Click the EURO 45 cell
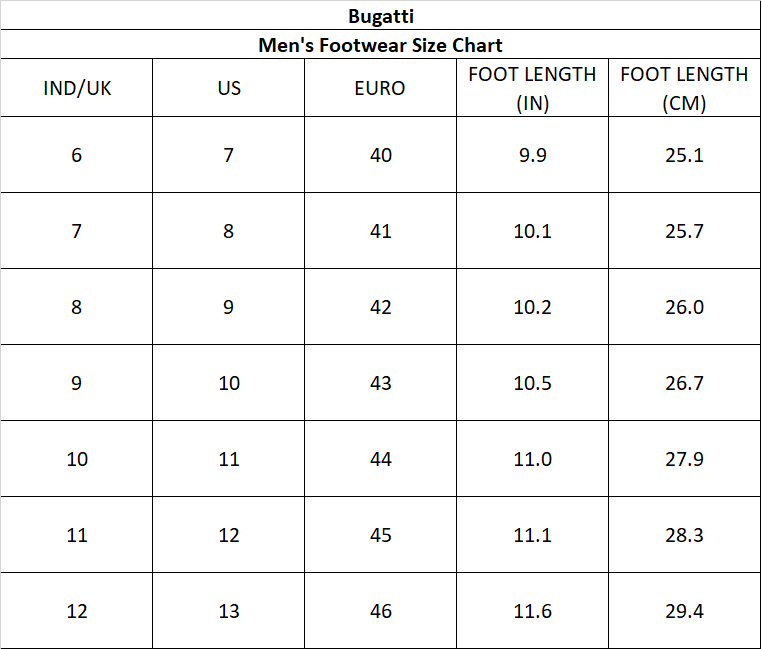The width and height of the screenshot is (762, 649). coord(380,535)
